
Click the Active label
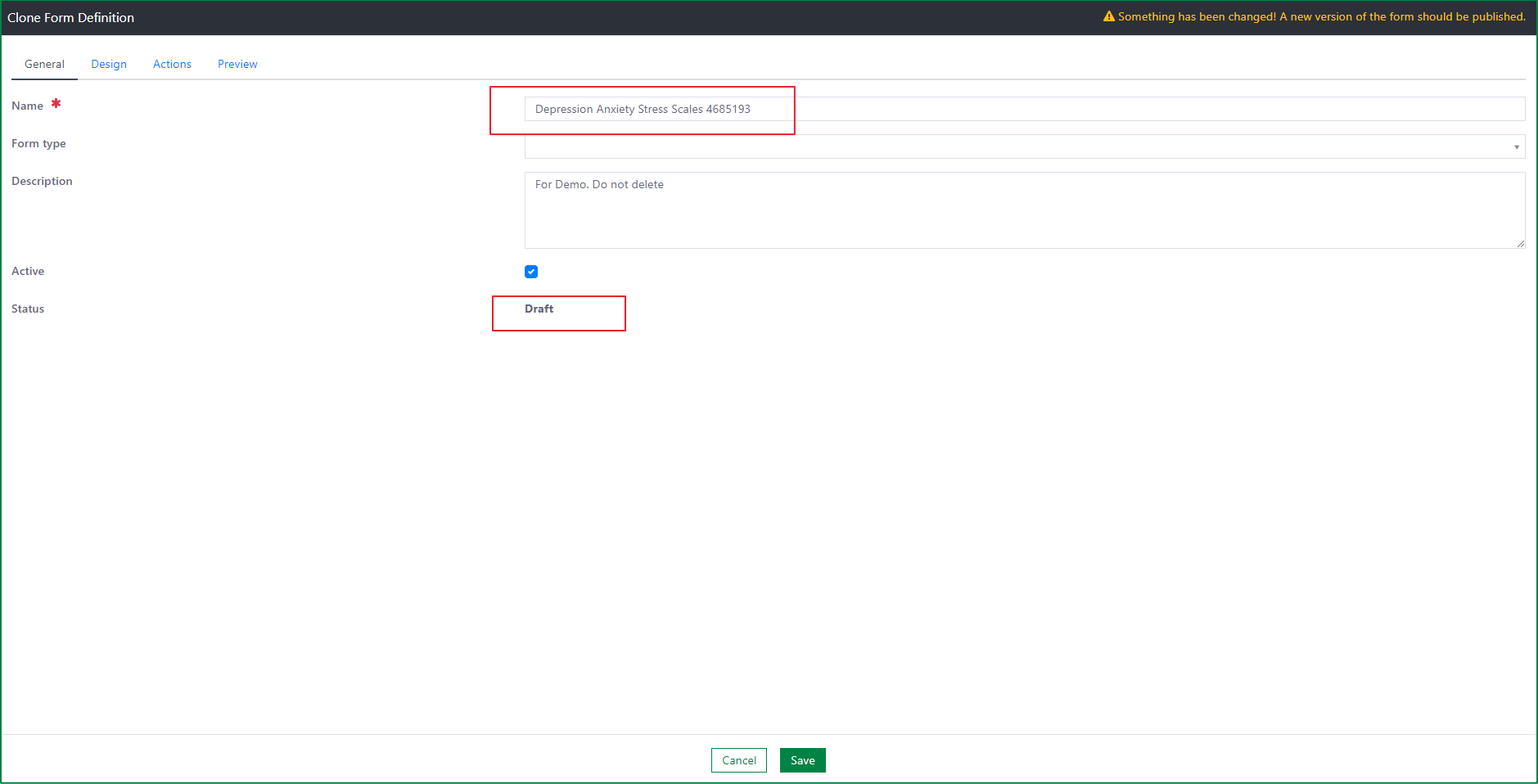click(28, 271)
